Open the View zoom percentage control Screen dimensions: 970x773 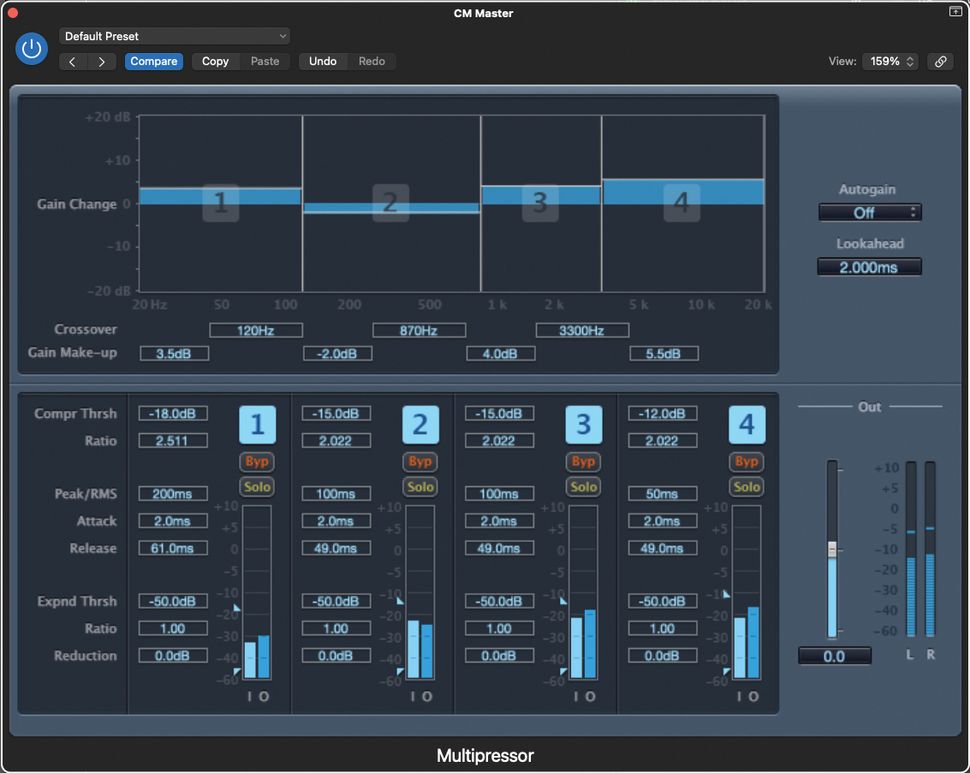click(889, 61)
